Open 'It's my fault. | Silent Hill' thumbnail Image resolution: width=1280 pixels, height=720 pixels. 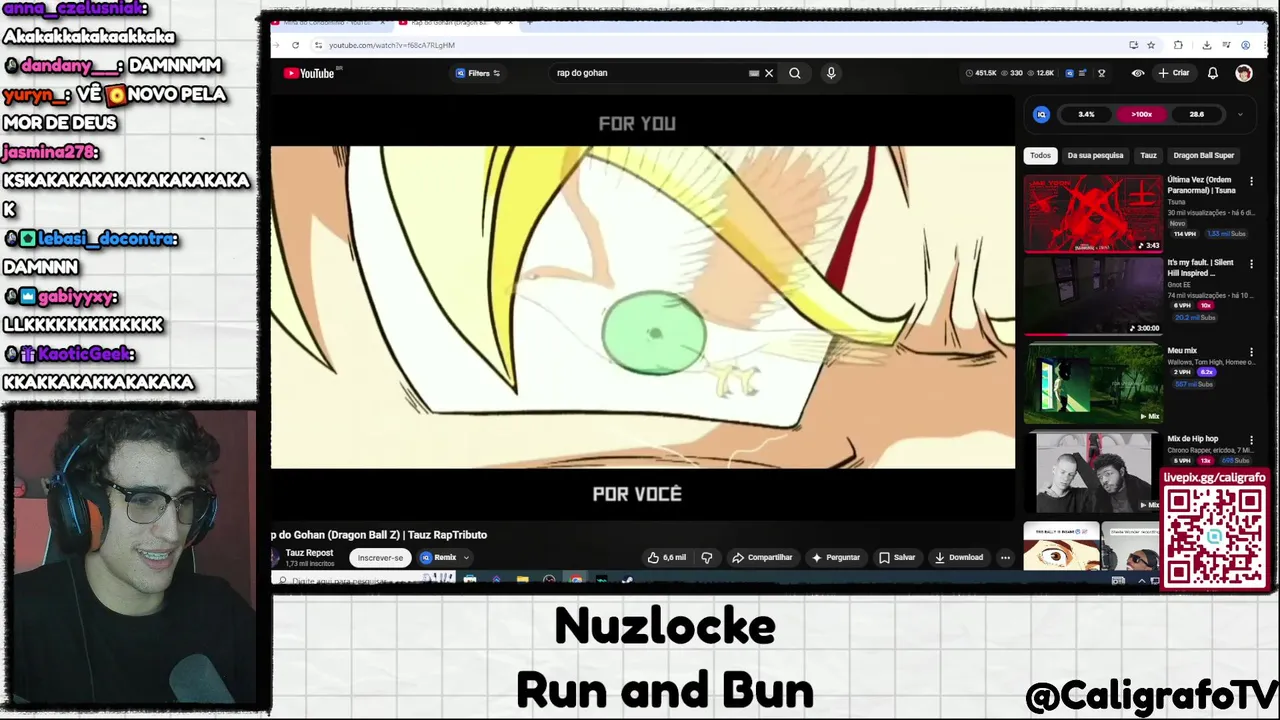pos(1093,296)
